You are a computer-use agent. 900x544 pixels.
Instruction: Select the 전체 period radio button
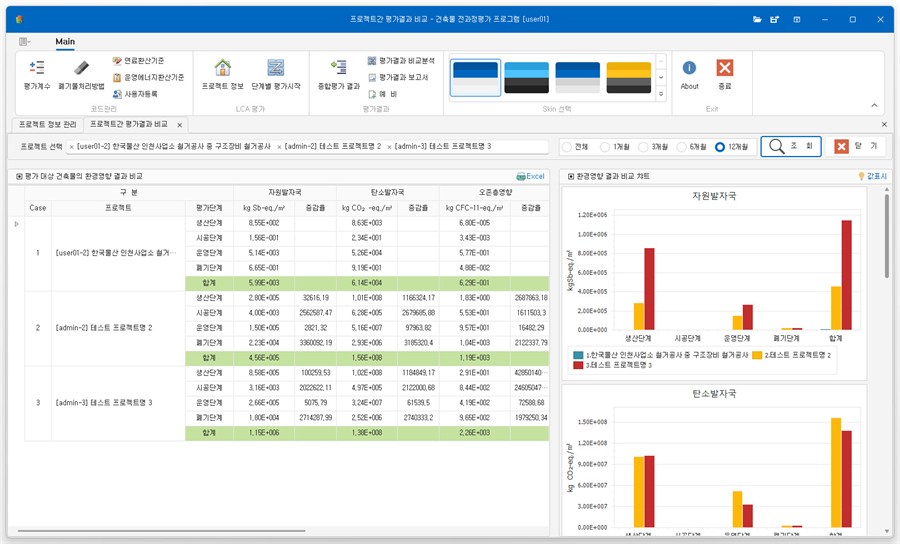click(567, 147)
